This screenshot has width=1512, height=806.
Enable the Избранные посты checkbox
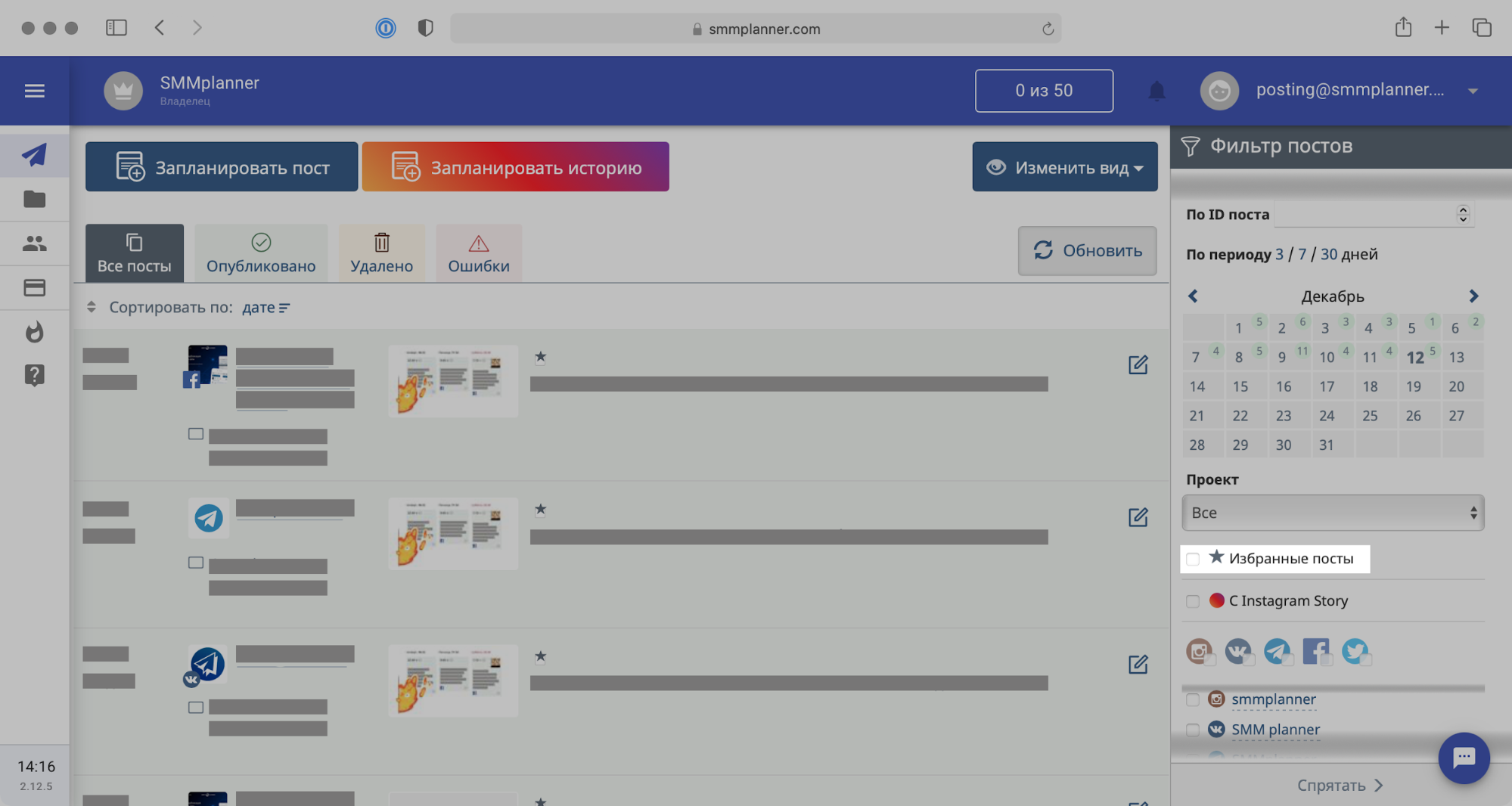click(x=1193, y=559)
